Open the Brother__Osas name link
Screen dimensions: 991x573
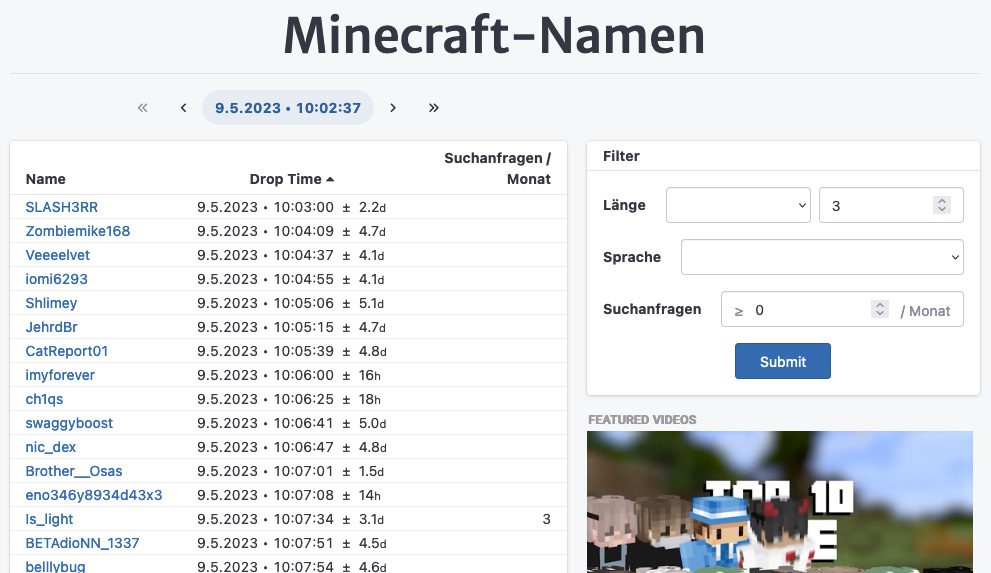73,471
